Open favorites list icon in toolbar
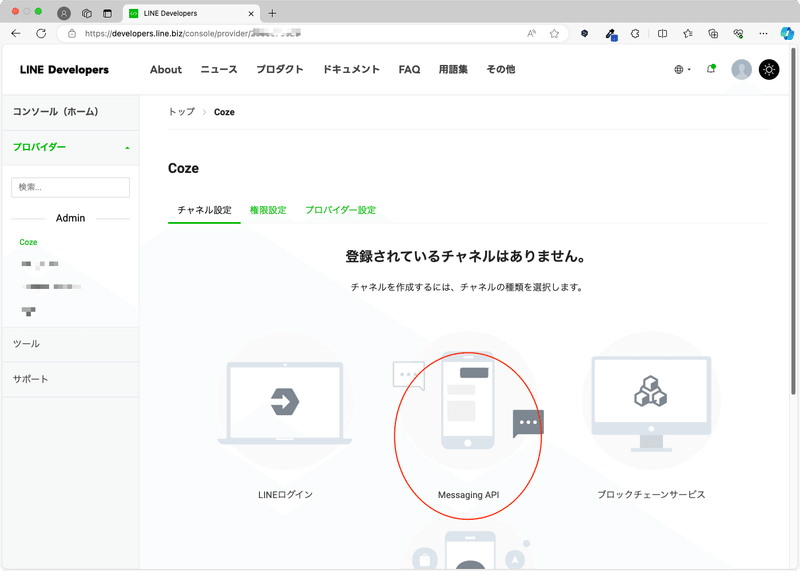The height and width of the screenshot is (571, 800). [x=688, y=34]
